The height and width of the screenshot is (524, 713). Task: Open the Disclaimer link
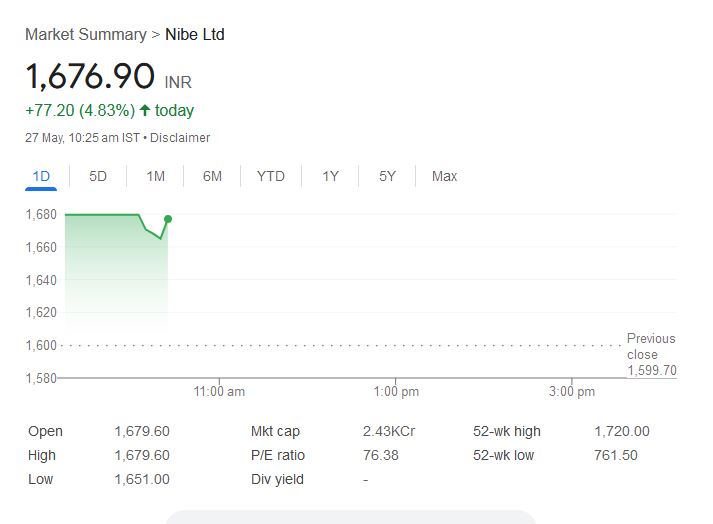[180, 138]
